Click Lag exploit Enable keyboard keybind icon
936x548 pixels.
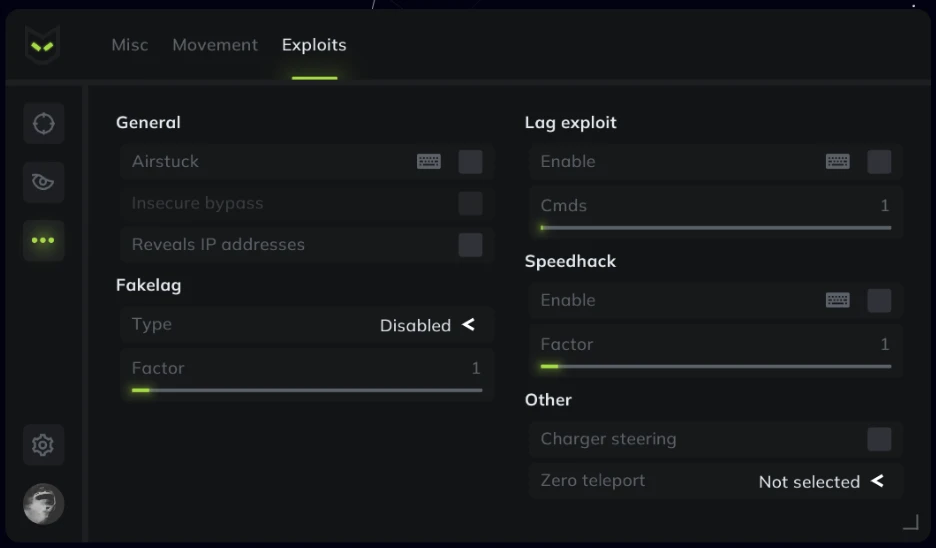pyautogui.click(x=838, y=161)
